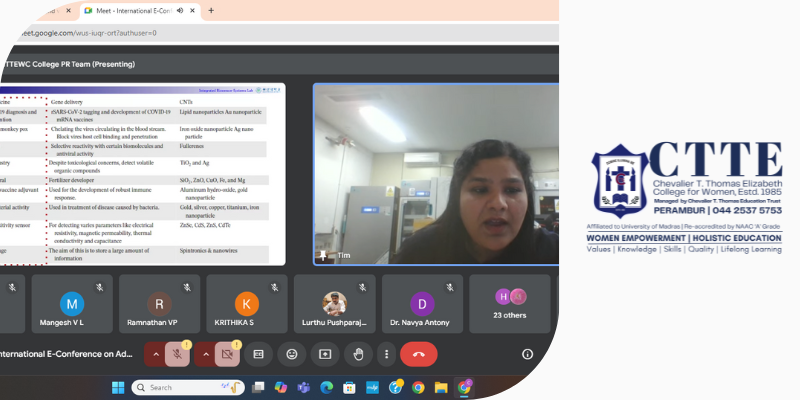Screen dimensions: 800x400
Task: Mute the Meet tab via speaker icon
Action: click(180, 11)
